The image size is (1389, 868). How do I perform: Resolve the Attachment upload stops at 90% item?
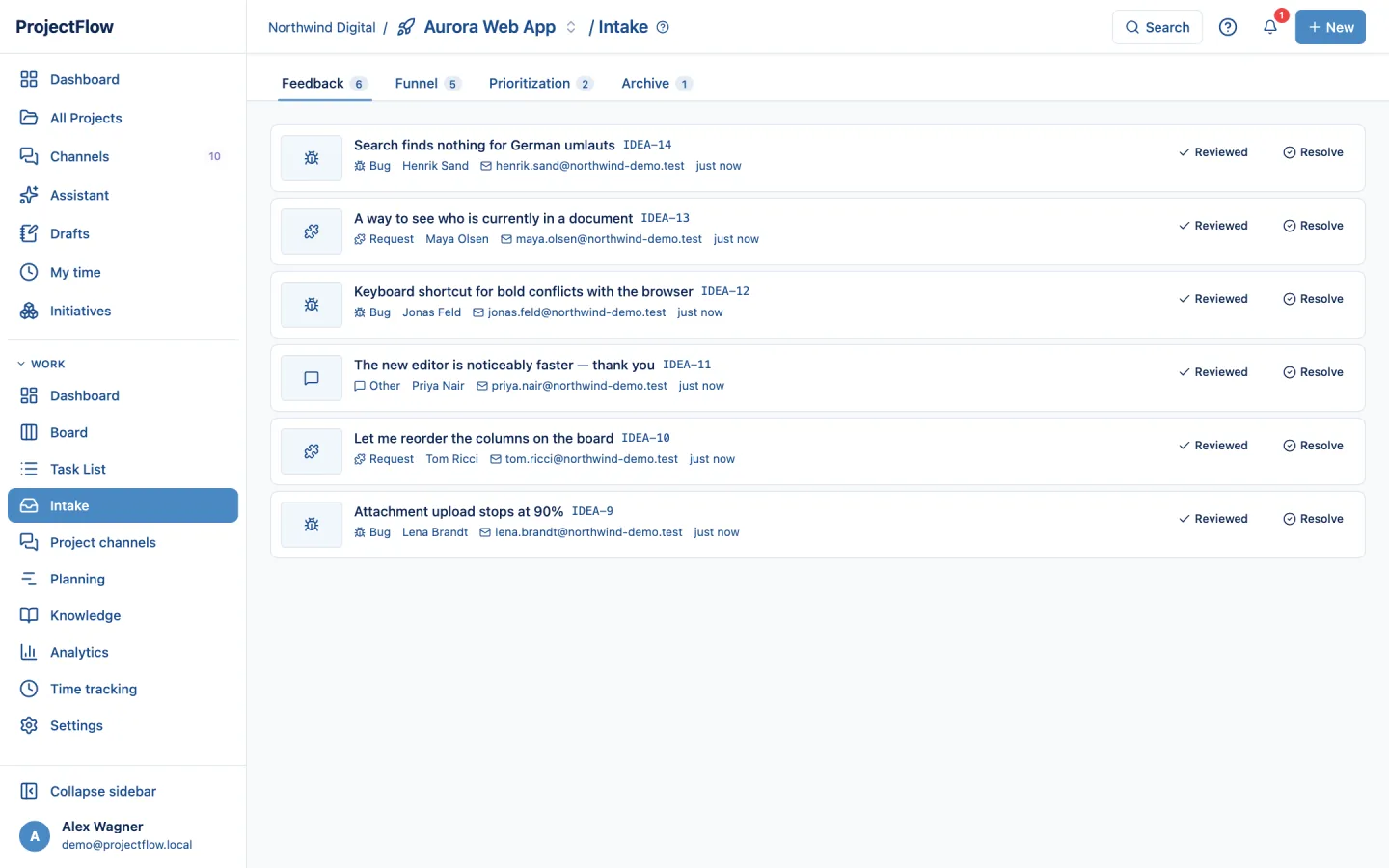coord(1313,519)
